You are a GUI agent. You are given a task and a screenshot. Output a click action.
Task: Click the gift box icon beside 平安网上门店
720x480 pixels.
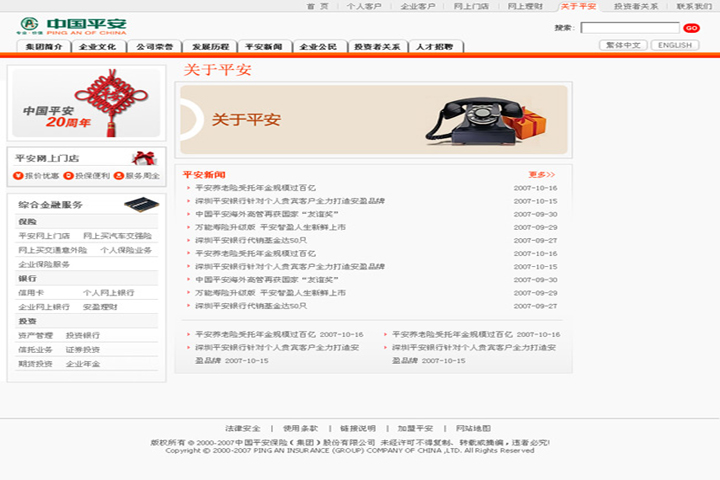point(145,157)
